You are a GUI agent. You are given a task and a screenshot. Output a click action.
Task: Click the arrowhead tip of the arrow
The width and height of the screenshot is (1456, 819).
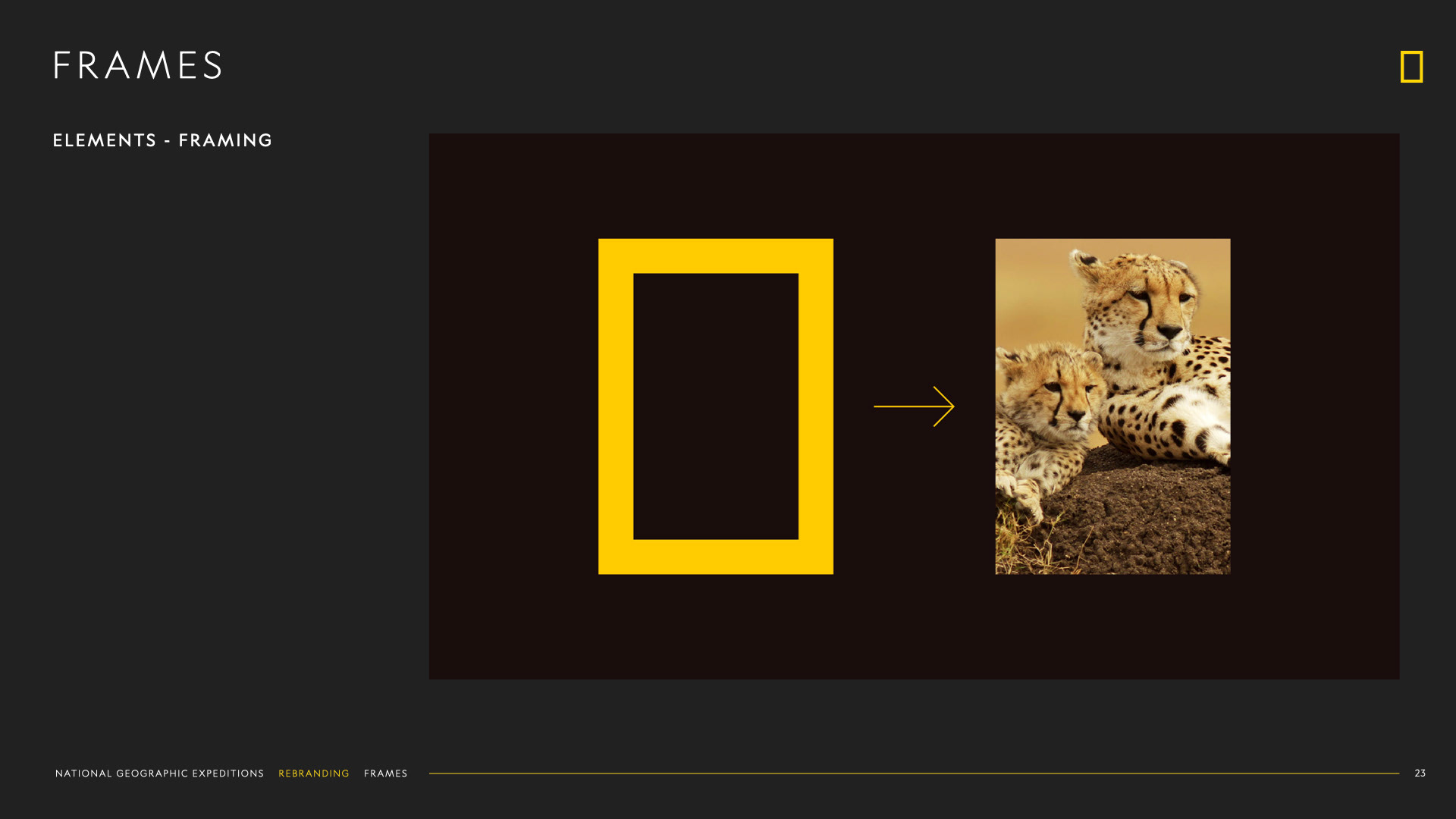[952, 406]
